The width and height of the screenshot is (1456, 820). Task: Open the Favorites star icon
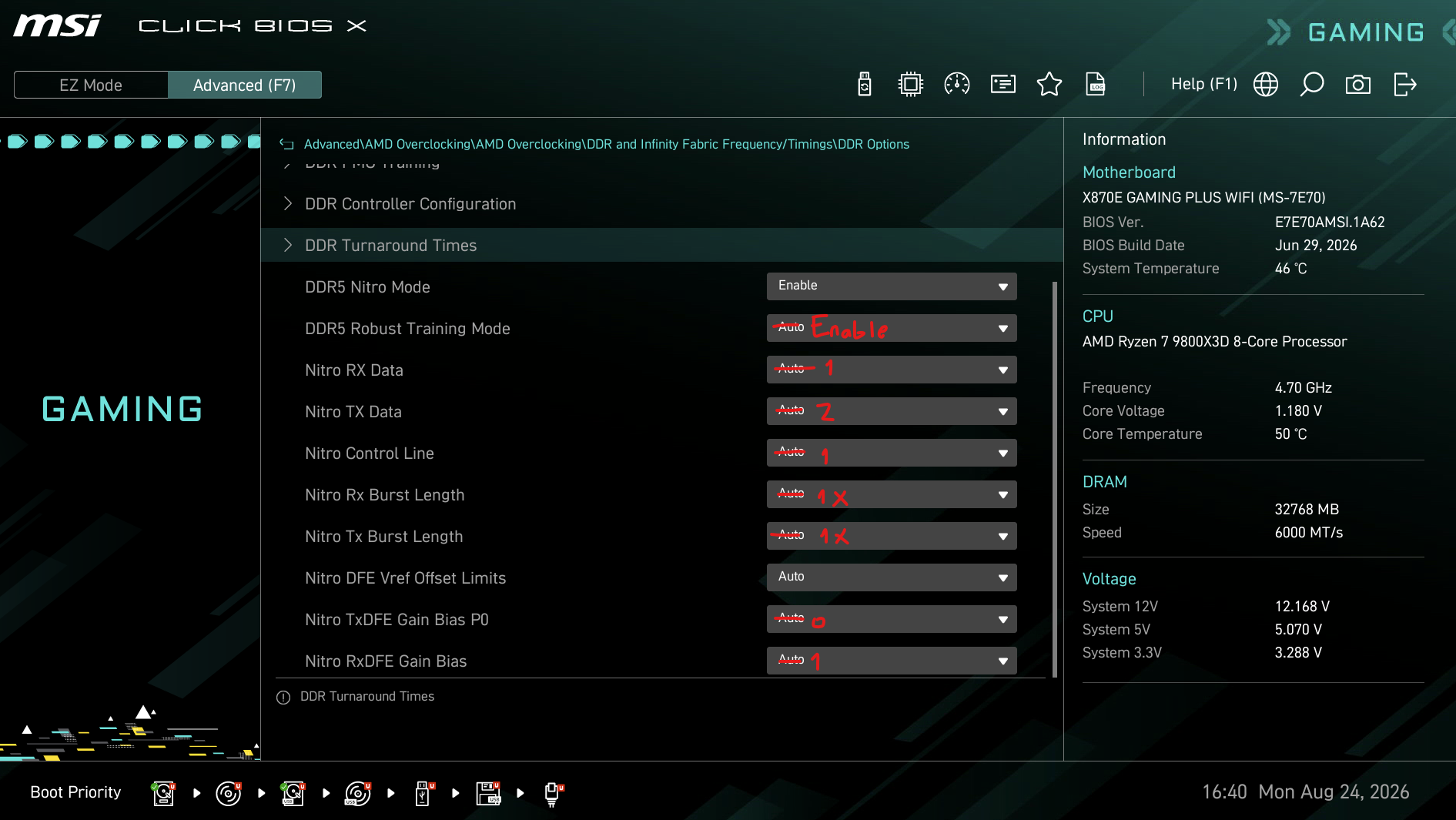tap(1049, 84)
